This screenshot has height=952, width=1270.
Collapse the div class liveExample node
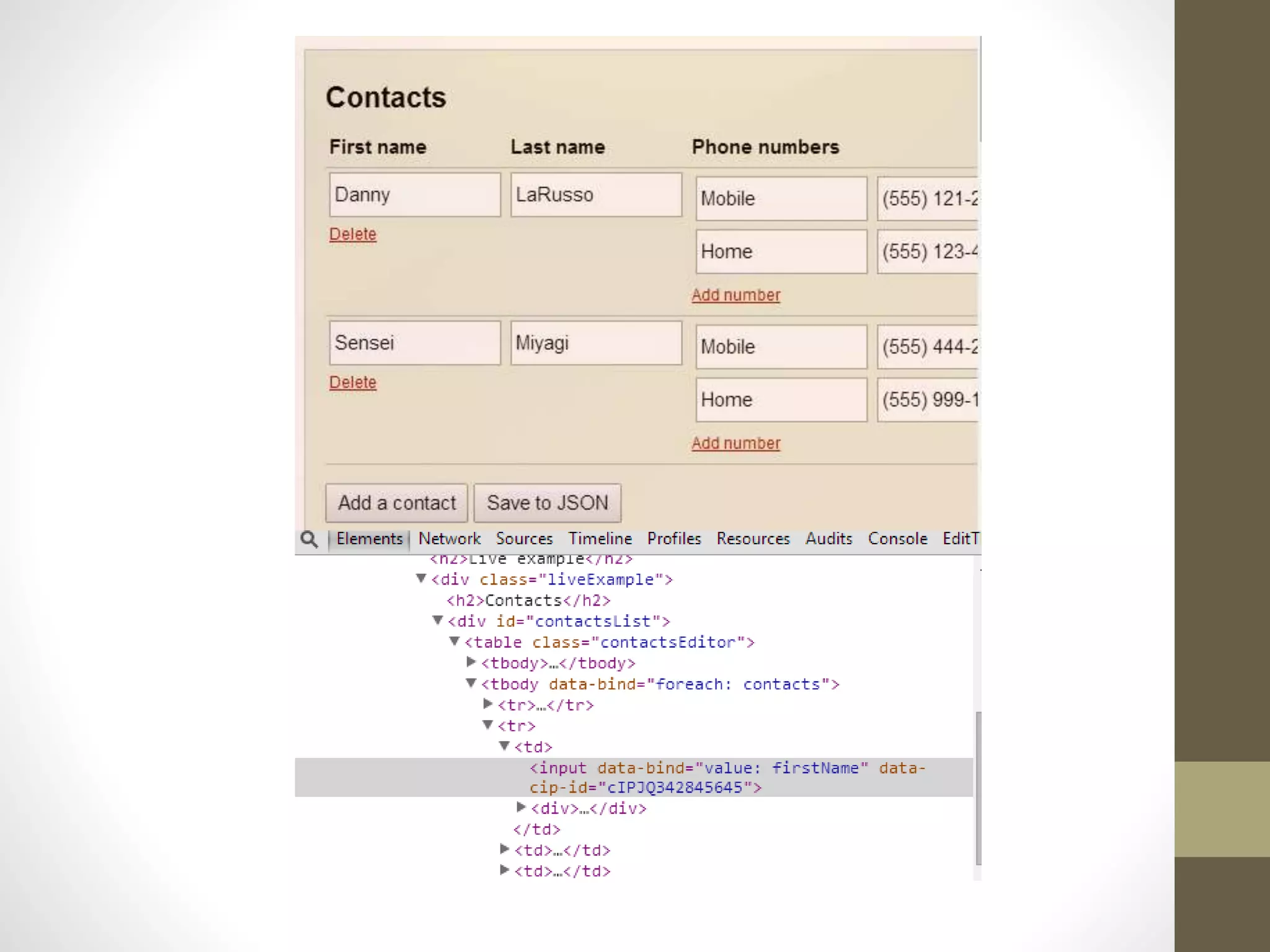point(421,578)
